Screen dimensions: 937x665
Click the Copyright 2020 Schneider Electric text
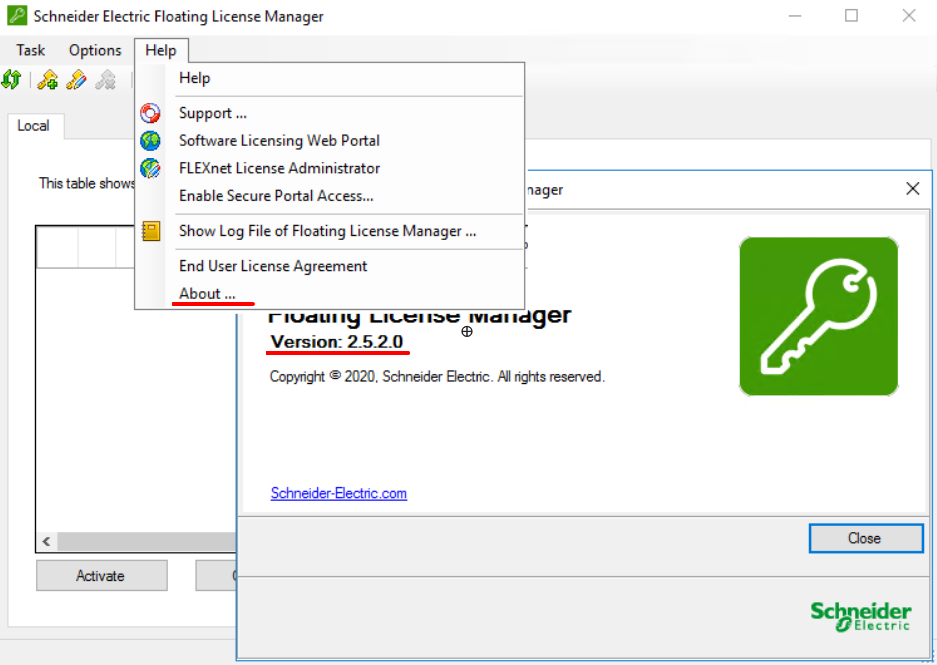point(437,376)
